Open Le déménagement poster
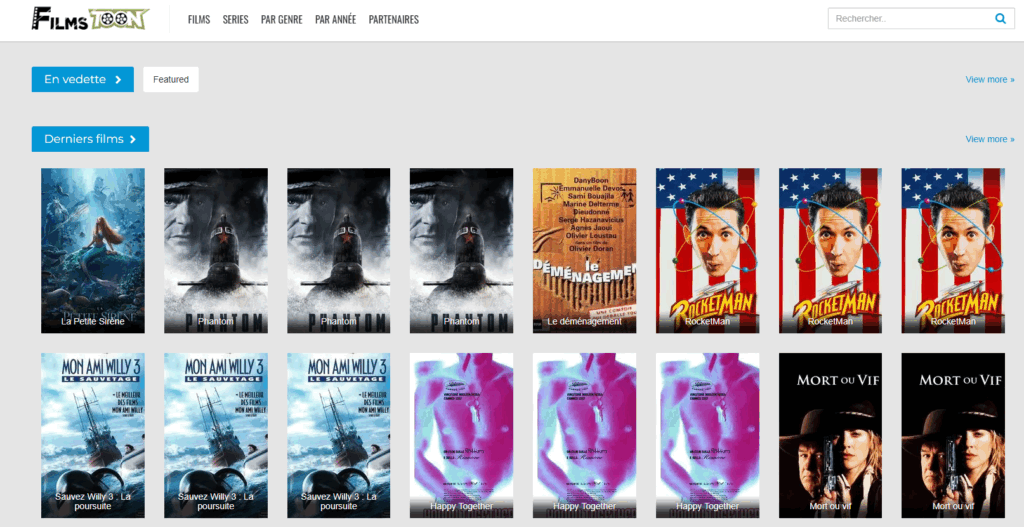The width and height of the screenshot is (1024, 527). [584, 251]
